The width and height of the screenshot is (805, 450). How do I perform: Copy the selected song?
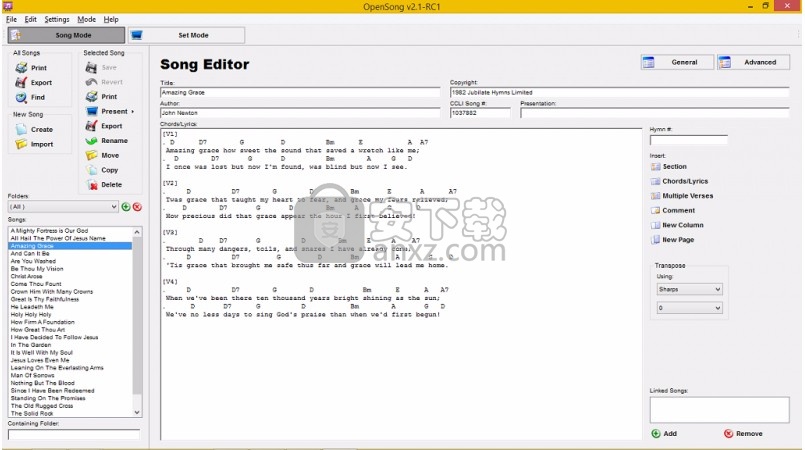click(x=102, y=170)
